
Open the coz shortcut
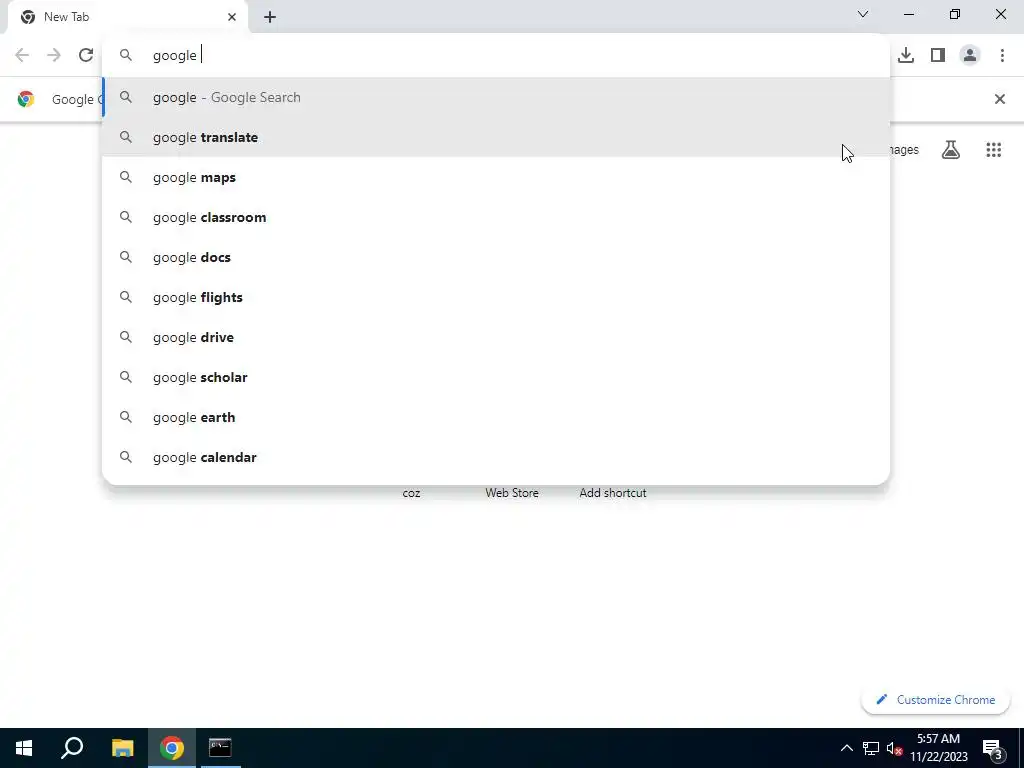click(411, 493)
